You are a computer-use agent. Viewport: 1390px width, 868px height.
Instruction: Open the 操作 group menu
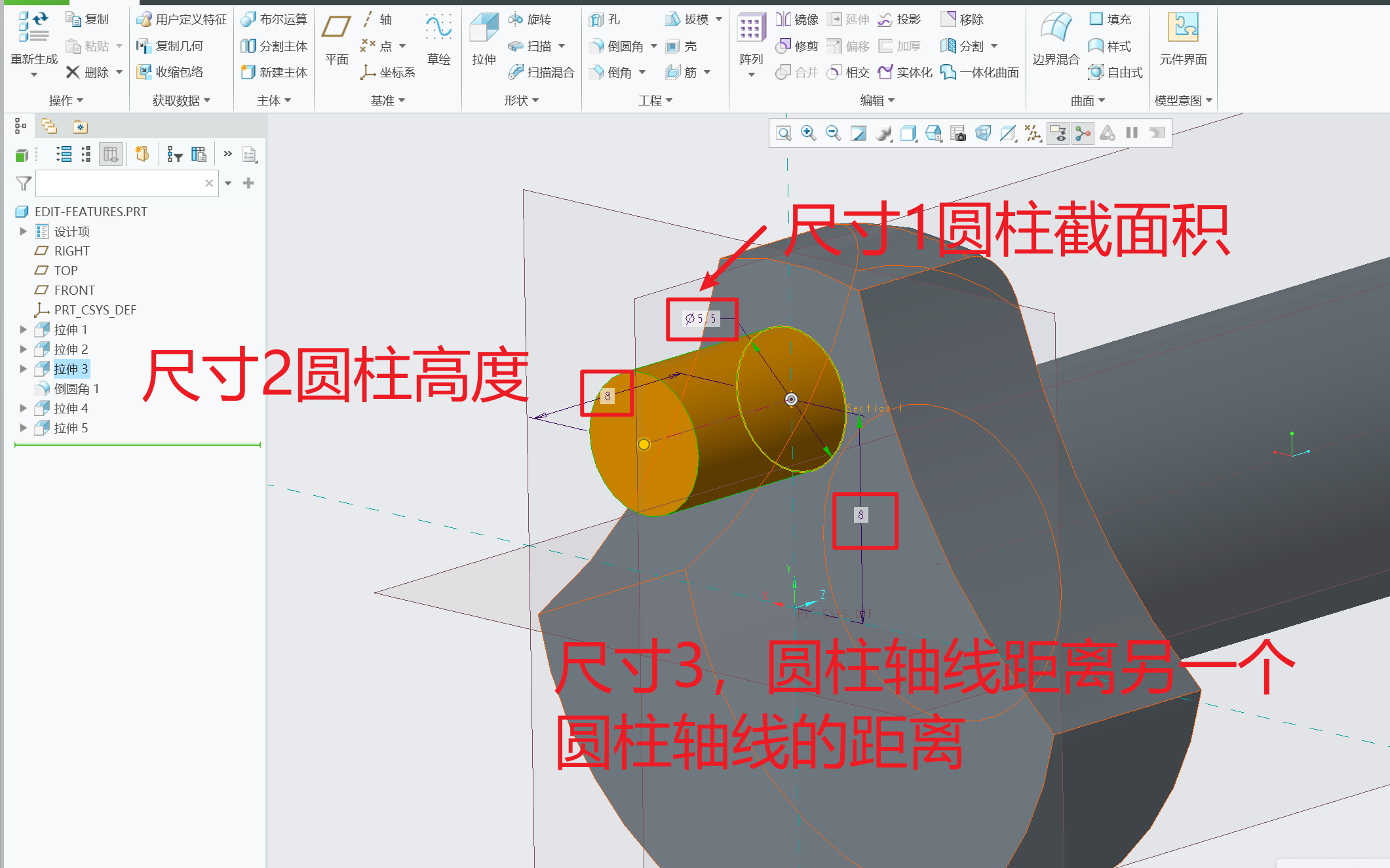66,100
